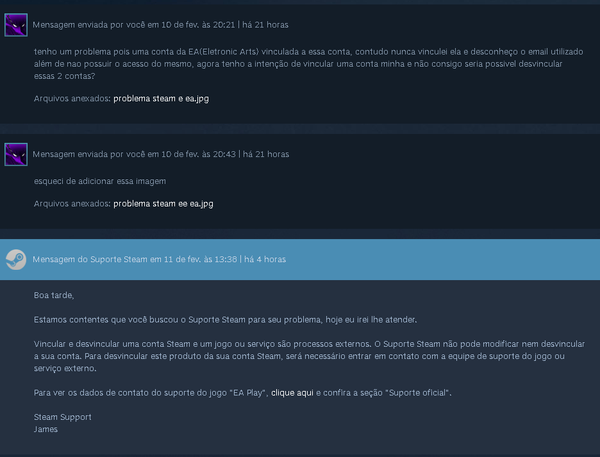The image size is (600, 457).
Task: Click "Arquivos anexados" label in the first message
Action: (70, 99)
